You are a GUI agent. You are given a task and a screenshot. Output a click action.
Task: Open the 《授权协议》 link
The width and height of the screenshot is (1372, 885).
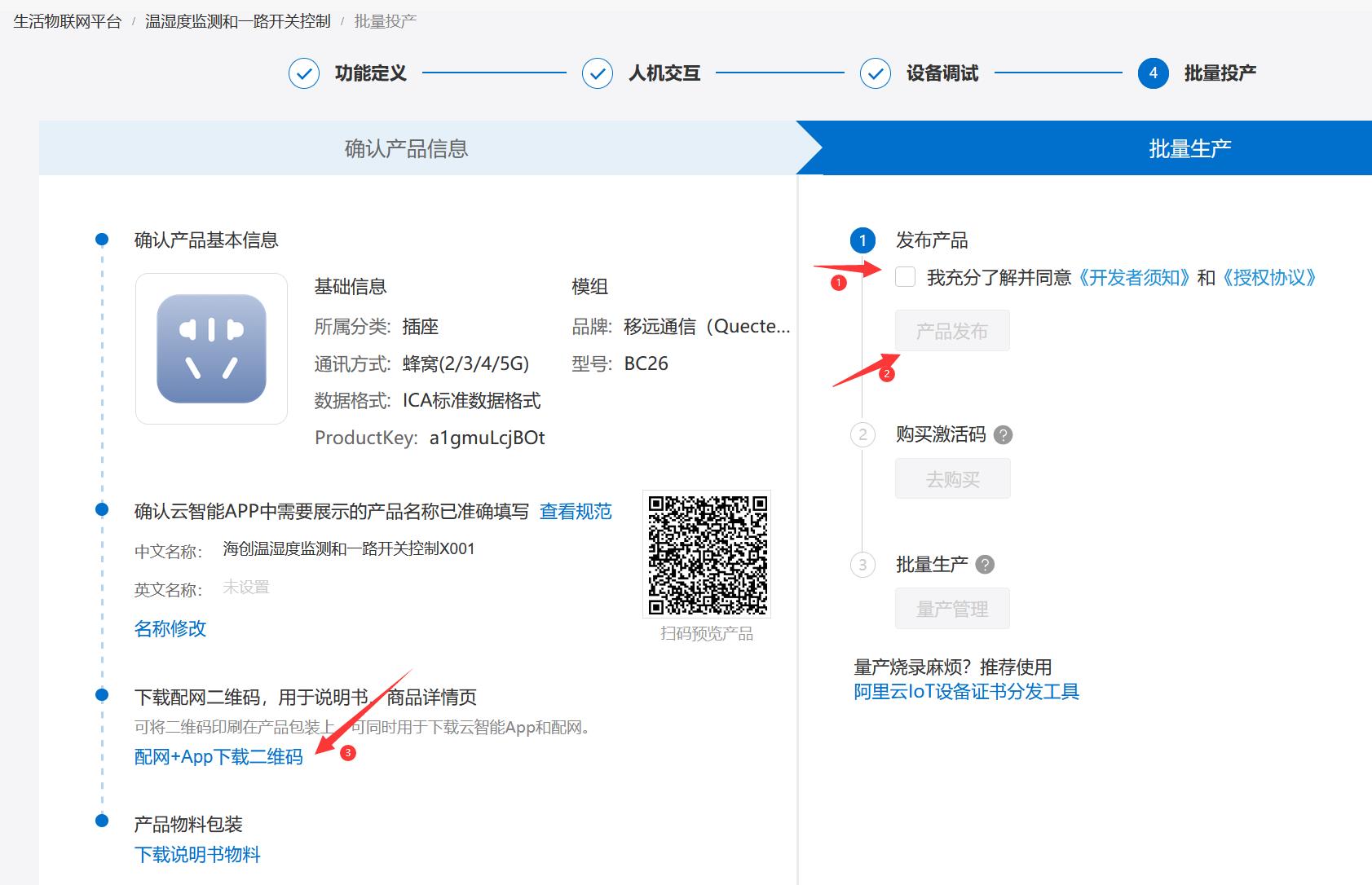pos(1269,278)
